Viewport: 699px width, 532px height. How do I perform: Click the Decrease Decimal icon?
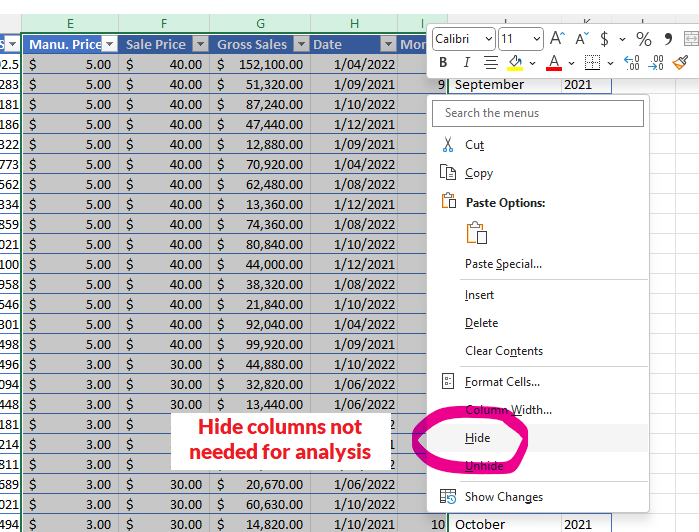pos(655,63)
